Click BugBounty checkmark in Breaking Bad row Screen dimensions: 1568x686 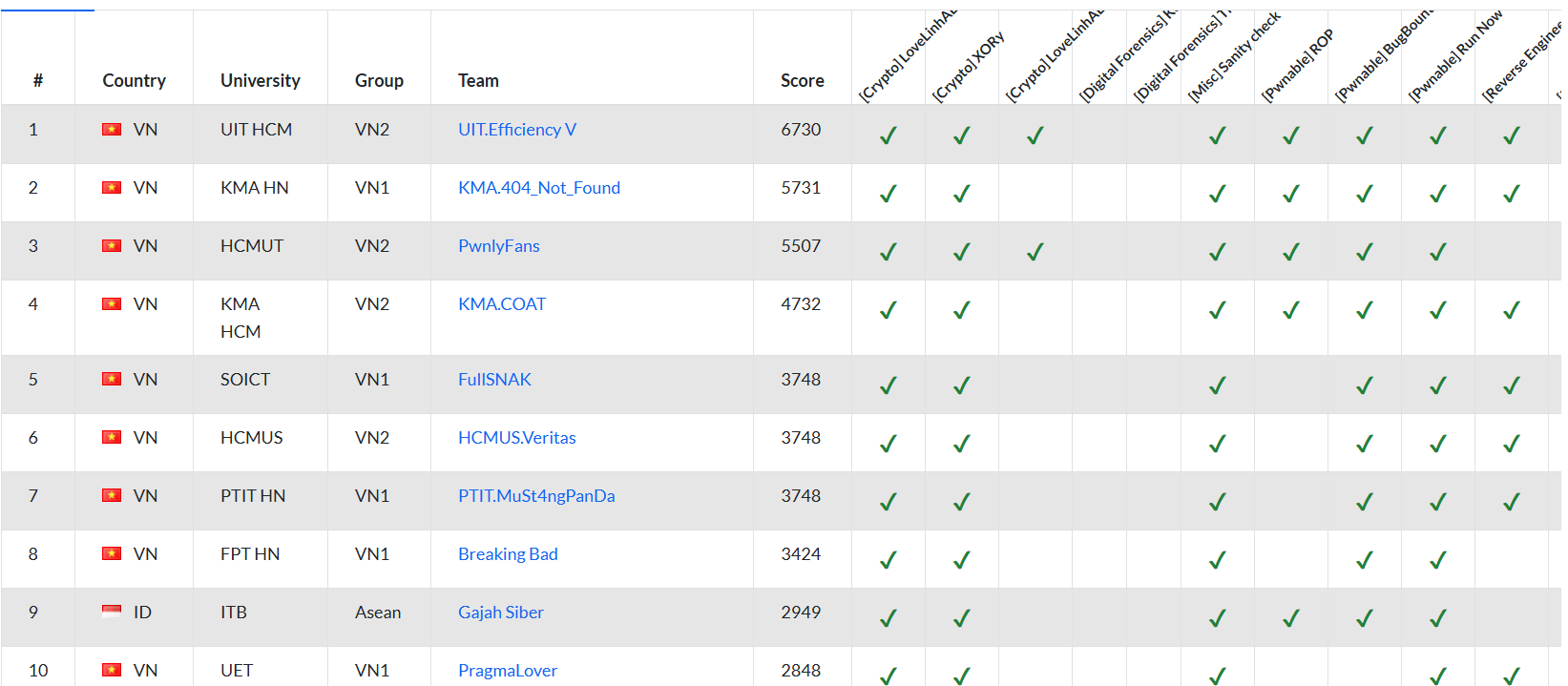pyautogui.click(x=1364, y=560)
